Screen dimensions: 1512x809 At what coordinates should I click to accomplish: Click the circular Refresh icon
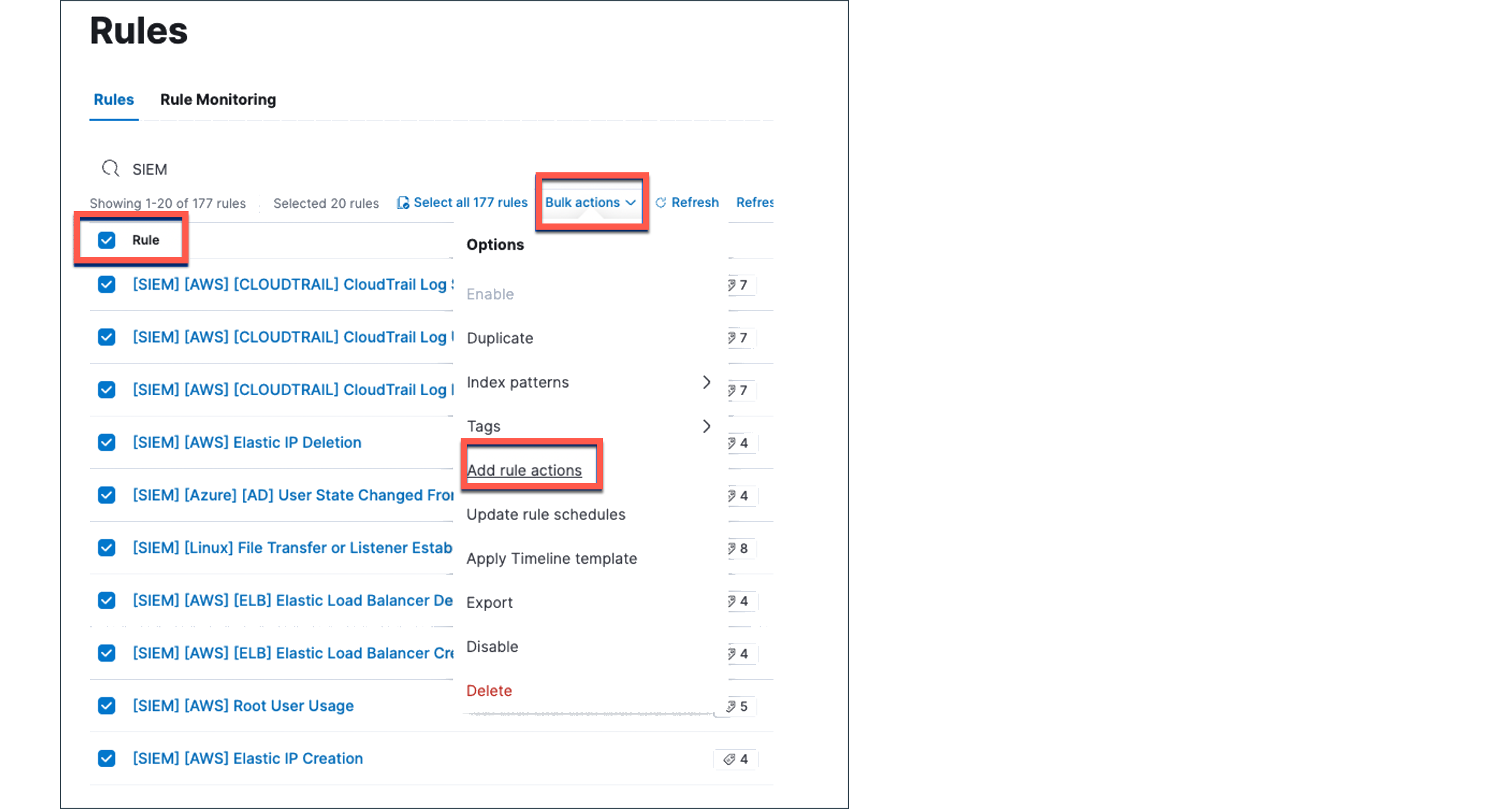tap(660, 202)
